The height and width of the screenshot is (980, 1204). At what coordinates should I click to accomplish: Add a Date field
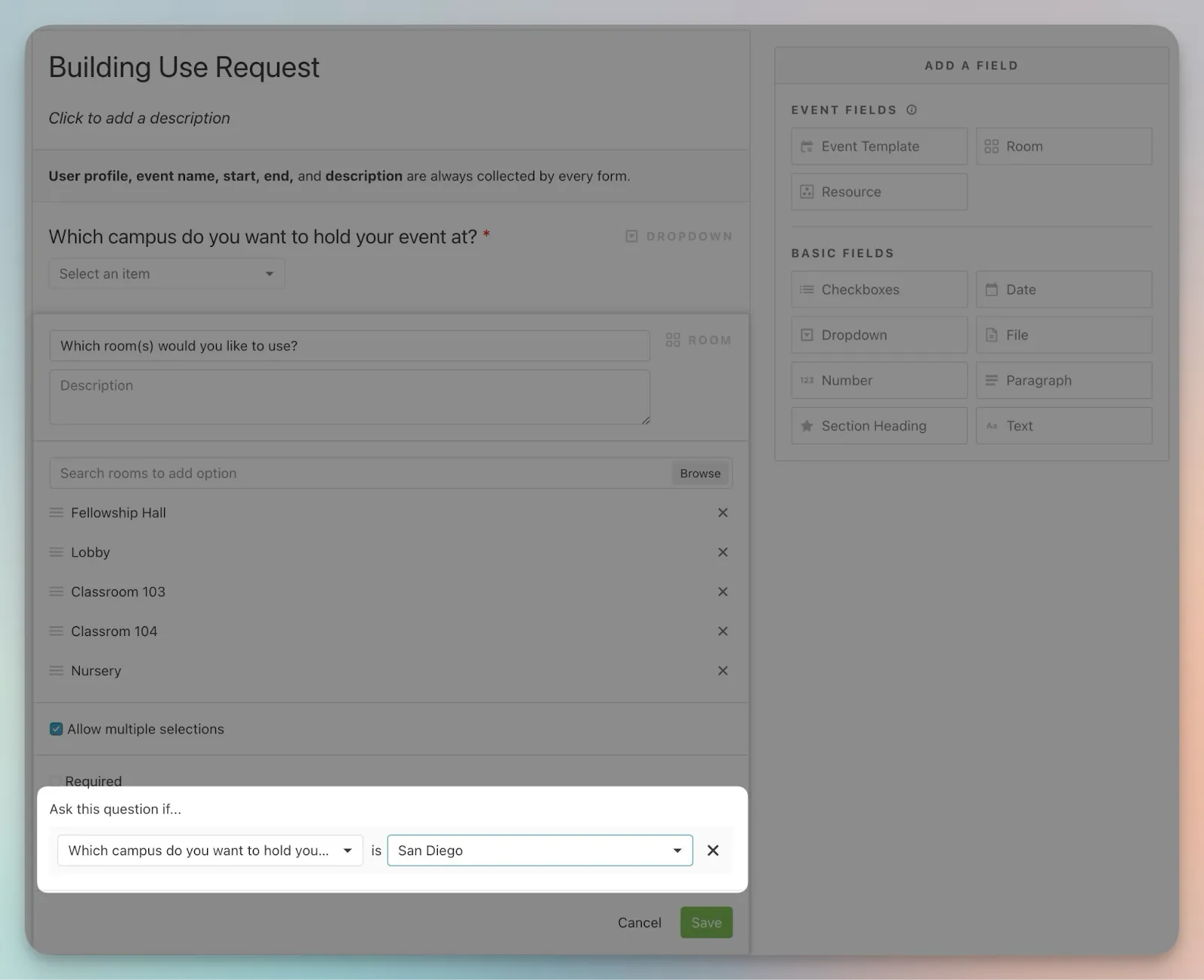click(1063, 290)
